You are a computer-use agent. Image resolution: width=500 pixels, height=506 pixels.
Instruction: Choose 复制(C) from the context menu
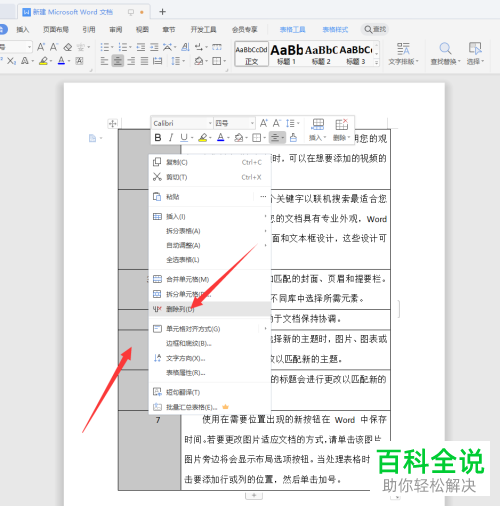[x=209, y=162]
